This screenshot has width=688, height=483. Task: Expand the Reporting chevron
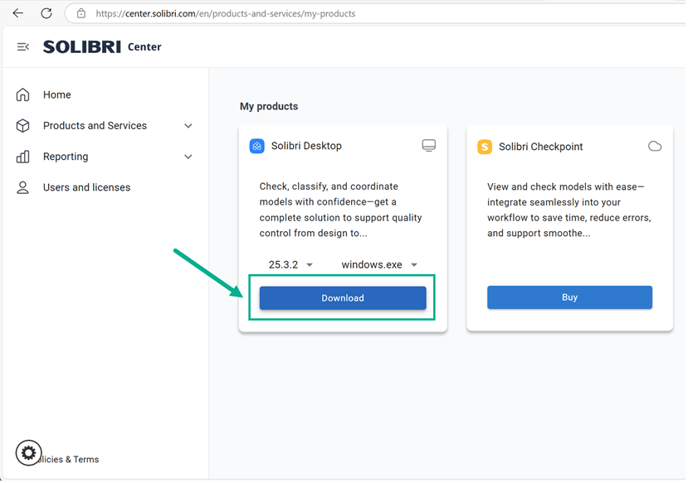(188, 157)
